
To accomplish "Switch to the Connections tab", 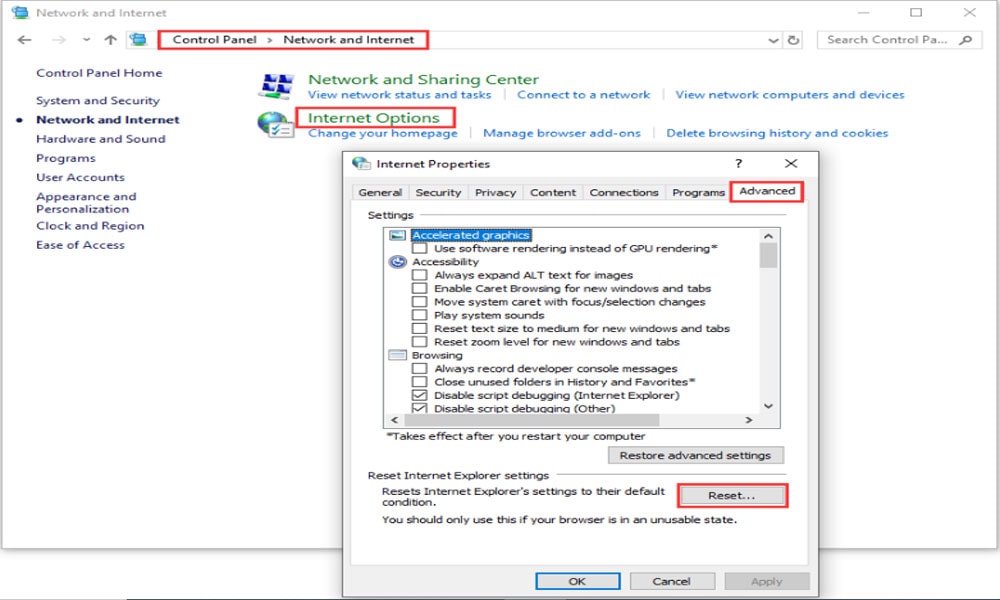I will 624,192.
